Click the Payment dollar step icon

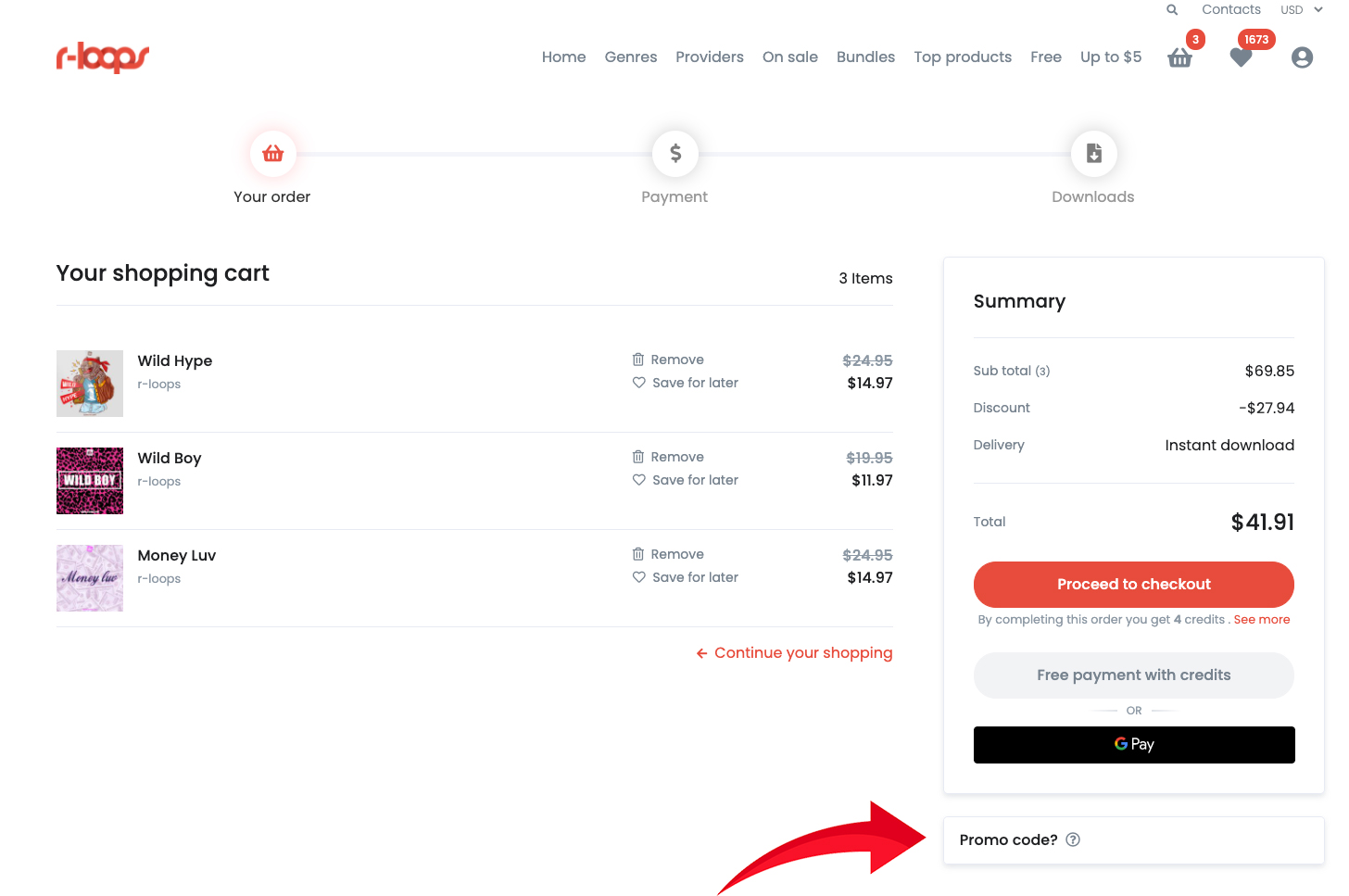(x=674, y=153)
